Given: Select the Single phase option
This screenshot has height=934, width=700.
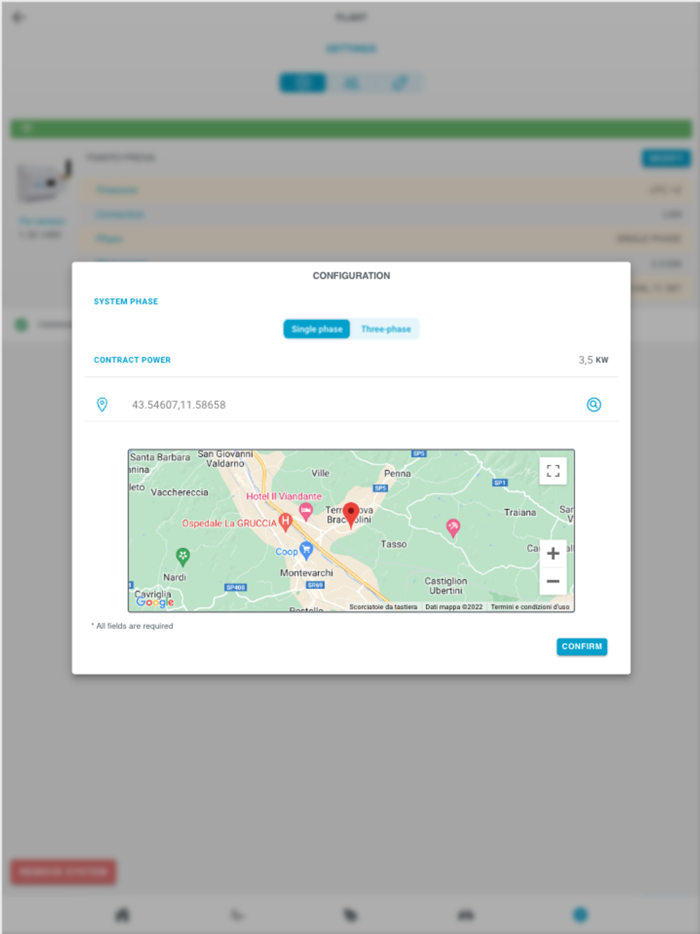Looking at the screenshot, I should click(x=316, y=329).
